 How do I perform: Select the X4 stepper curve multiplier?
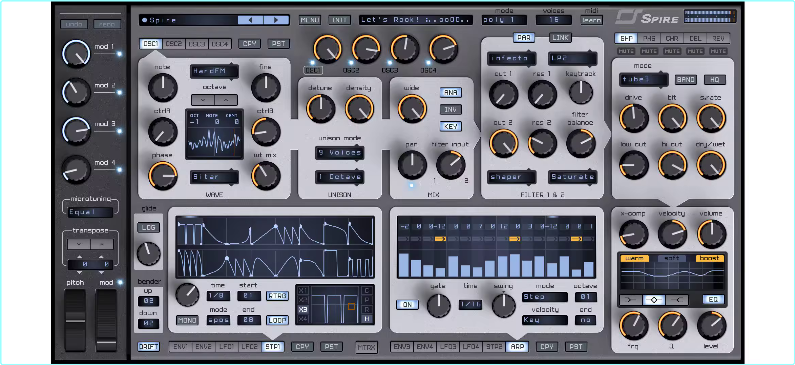pyautogui.click(x=303, y=319)
